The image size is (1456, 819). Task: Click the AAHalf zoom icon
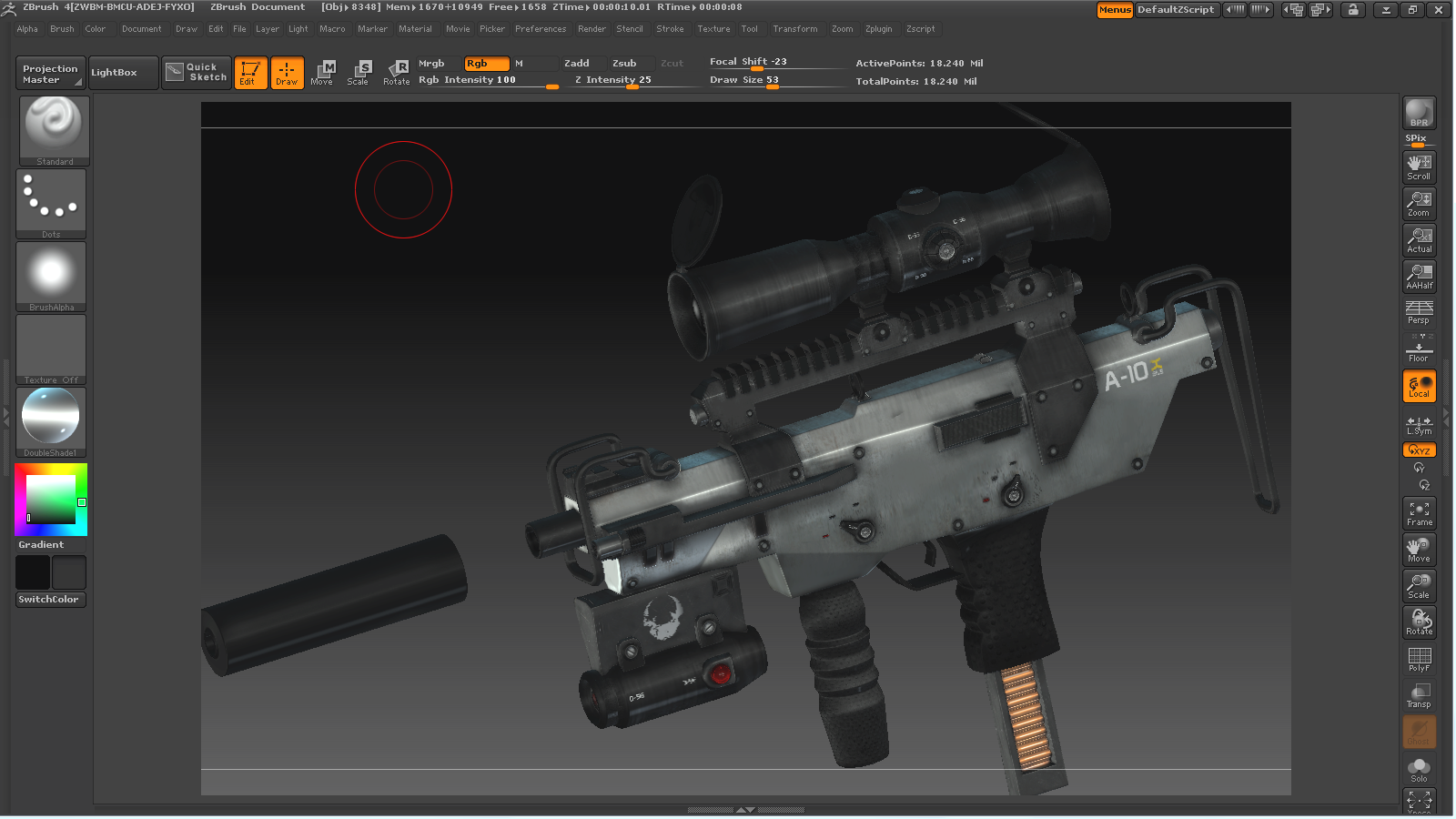(x=1419, y=277)
